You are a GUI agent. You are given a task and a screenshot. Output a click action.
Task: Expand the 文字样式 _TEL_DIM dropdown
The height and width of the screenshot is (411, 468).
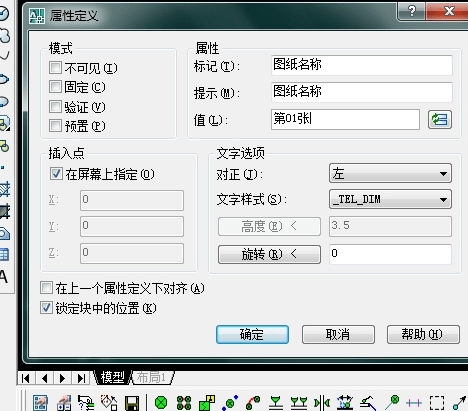[x=390, y=199]
